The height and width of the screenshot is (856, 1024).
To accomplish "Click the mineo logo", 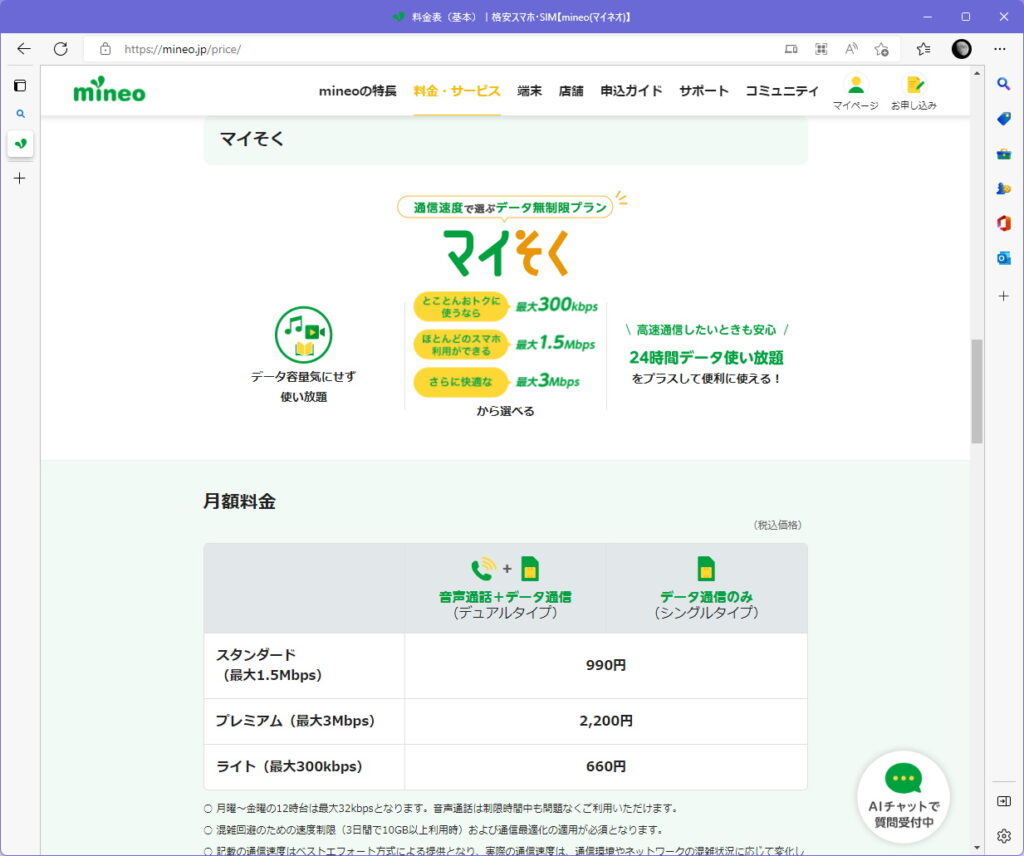I will coord(109,90).
